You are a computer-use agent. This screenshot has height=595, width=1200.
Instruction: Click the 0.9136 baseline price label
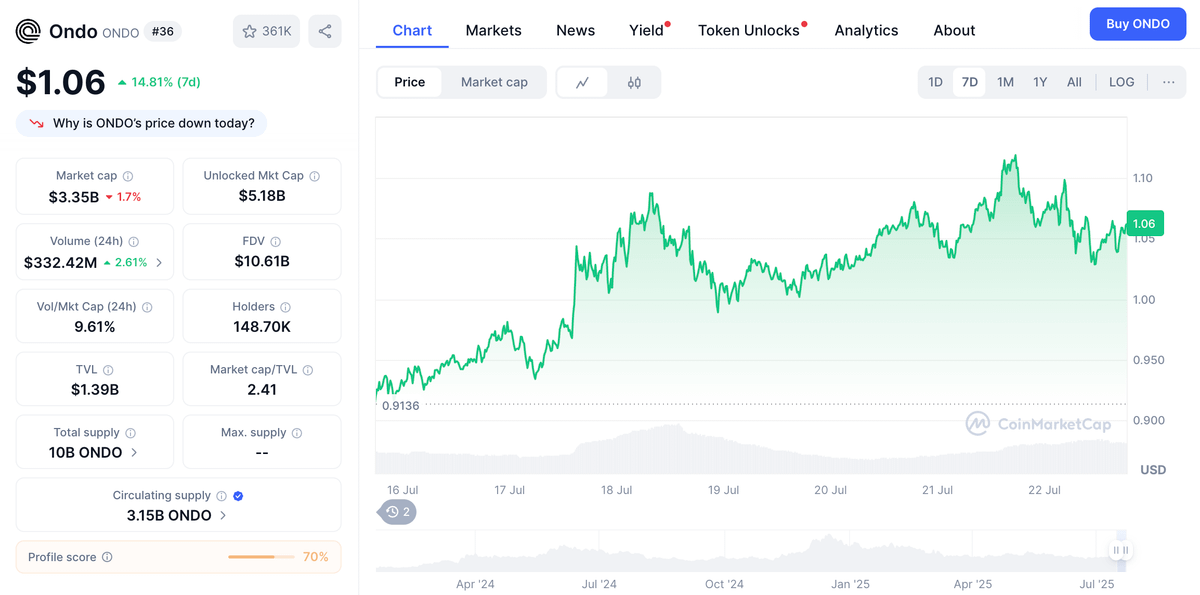click(x=401, y=406)
